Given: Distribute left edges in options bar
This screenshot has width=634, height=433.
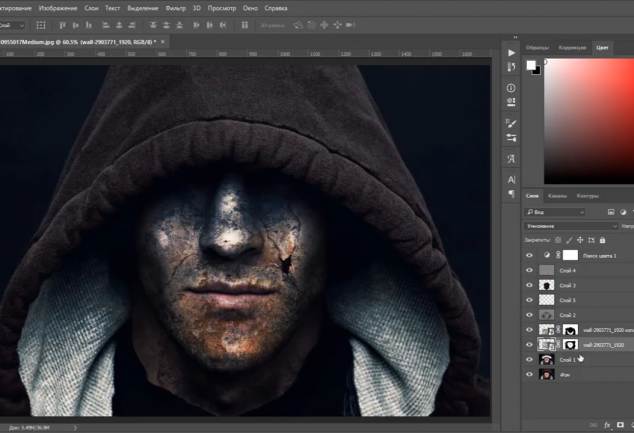Looking at the screenshot, I should [197, 25].
